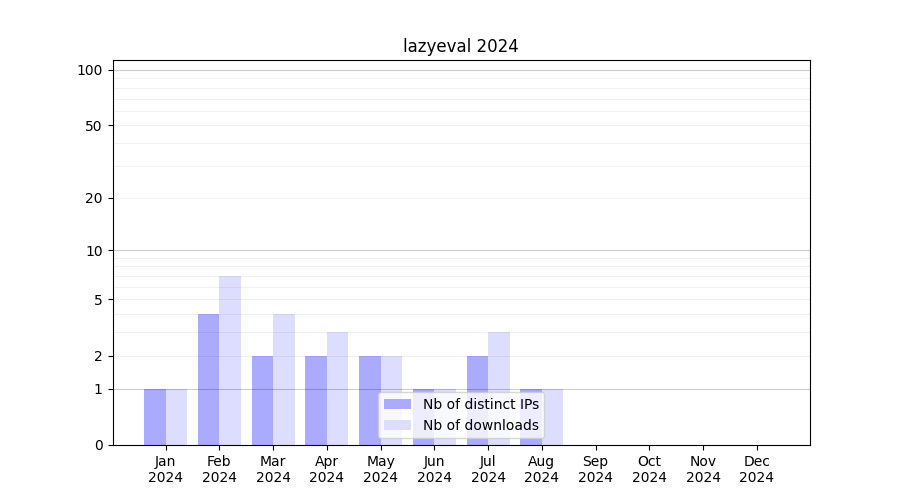The width and height of the screenshot is (900, 500).
Task: Click the "50" y-axis tick label
Action: point(93,126)
